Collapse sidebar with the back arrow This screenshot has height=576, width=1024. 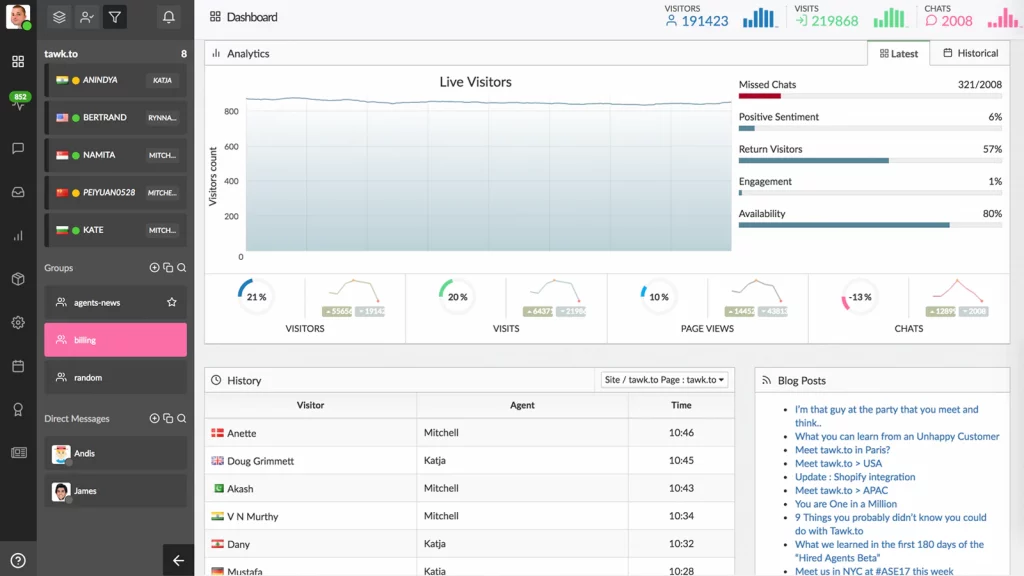[178, 560]
